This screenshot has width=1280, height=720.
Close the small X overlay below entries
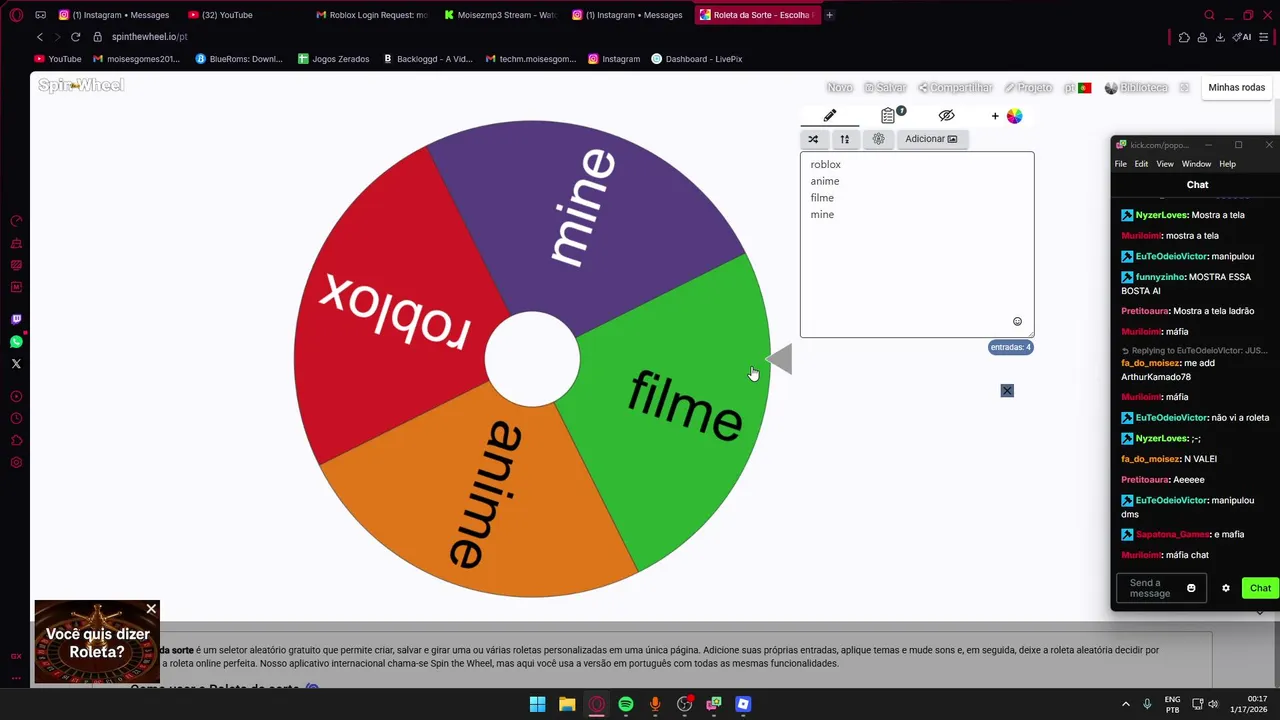click(1007, 390)
